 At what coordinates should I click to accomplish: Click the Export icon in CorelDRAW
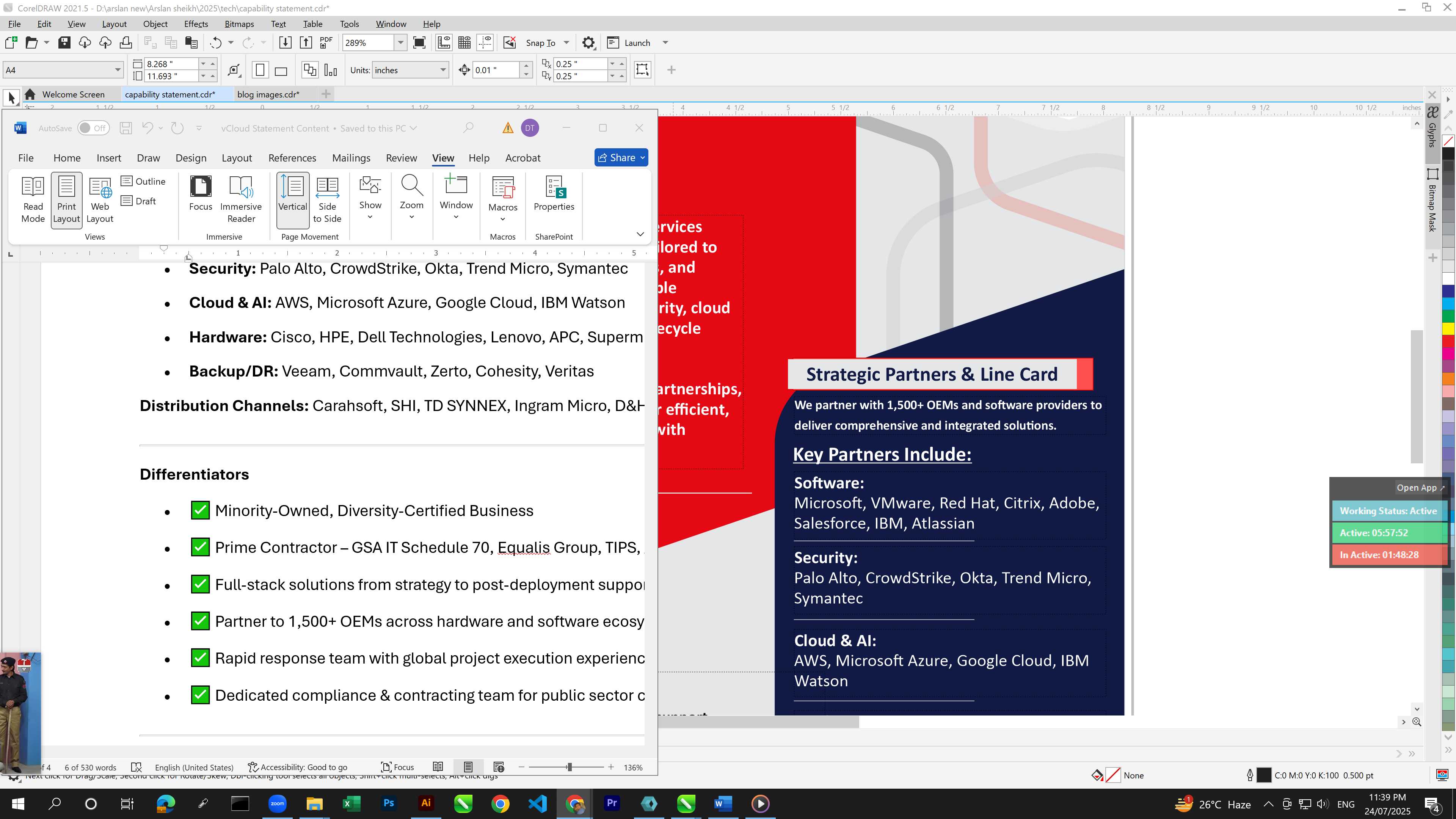[306, 42]
